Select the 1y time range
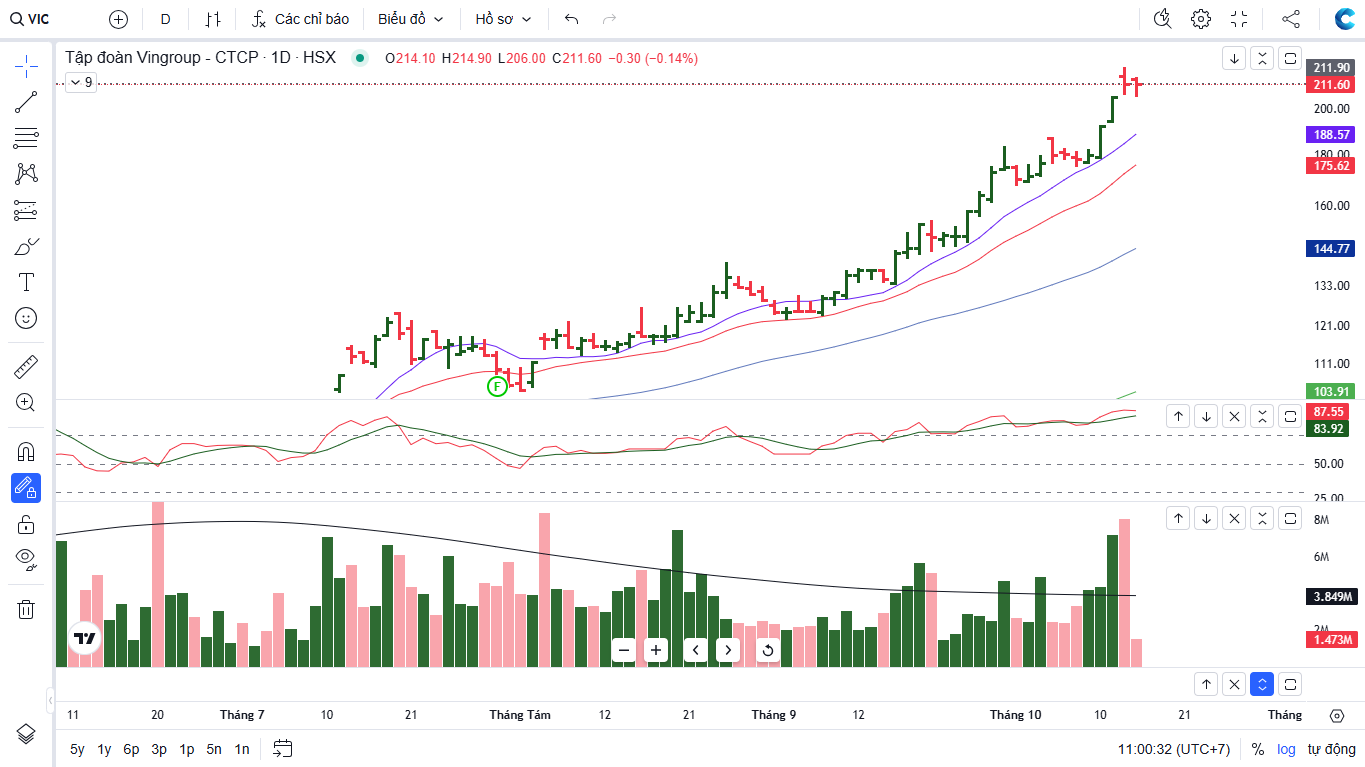The width and height of the screenshot is (1365, 767). pos(104,749)
